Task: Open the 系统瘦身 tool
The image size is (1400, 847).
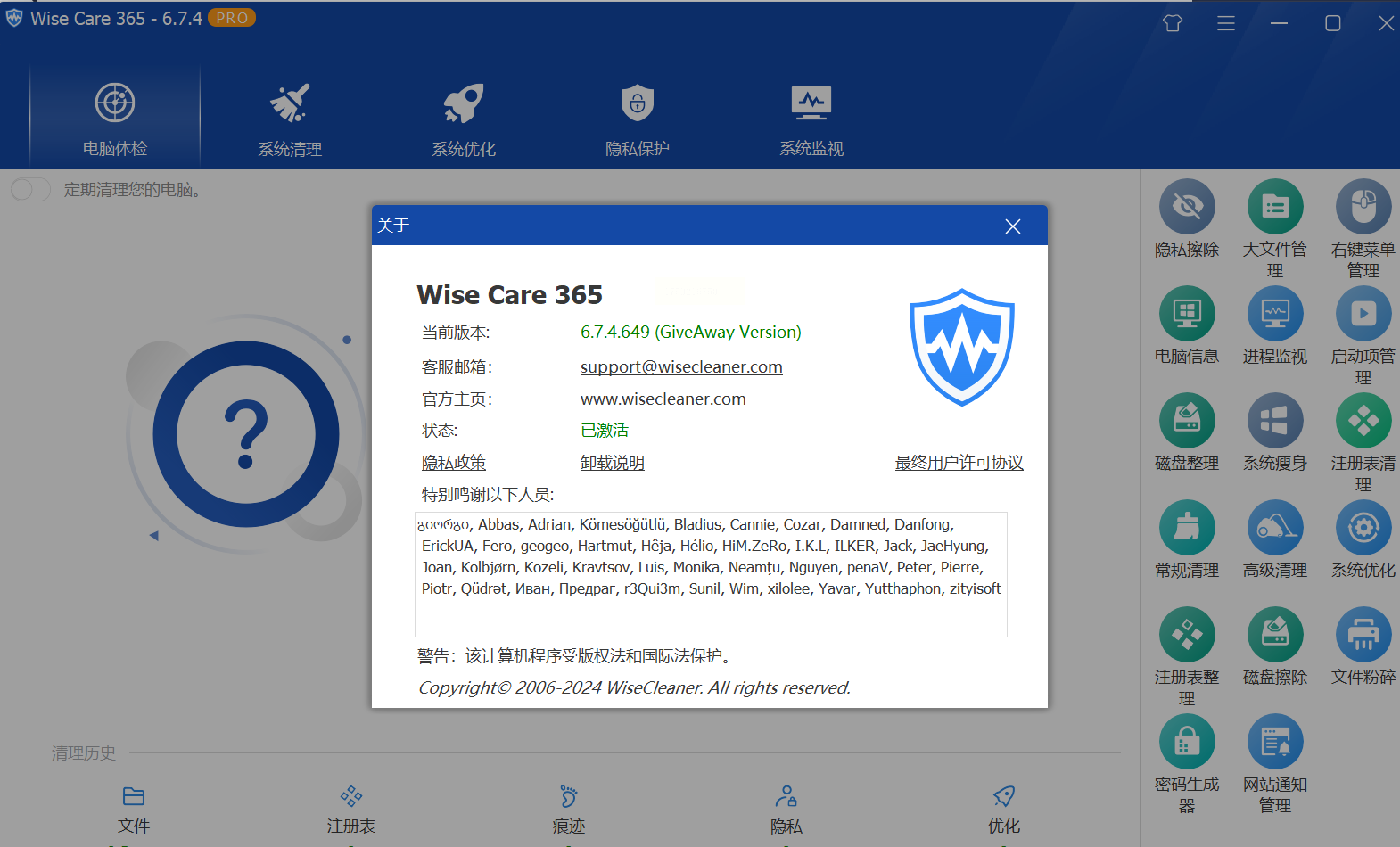Action: pyautogui.click(x=1275, y=433)
